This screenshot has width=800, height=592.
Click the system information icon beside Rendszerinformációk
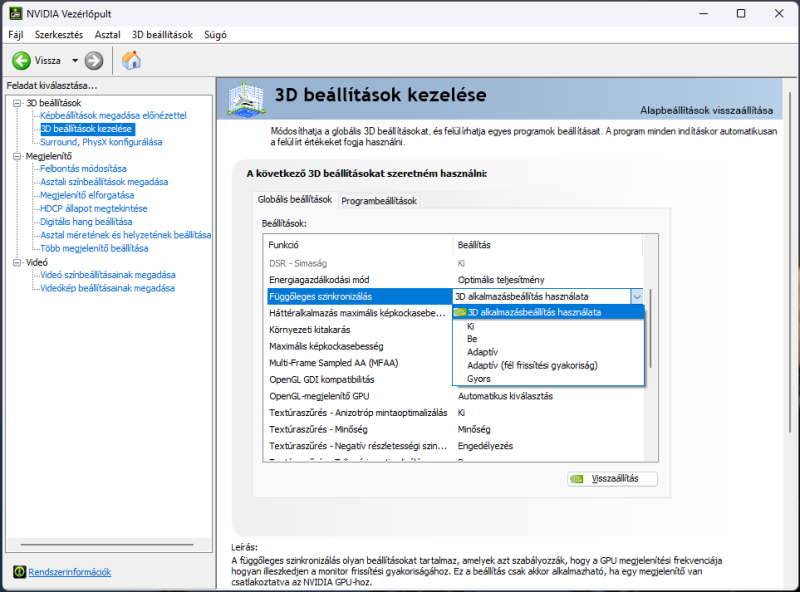point(19,572)
